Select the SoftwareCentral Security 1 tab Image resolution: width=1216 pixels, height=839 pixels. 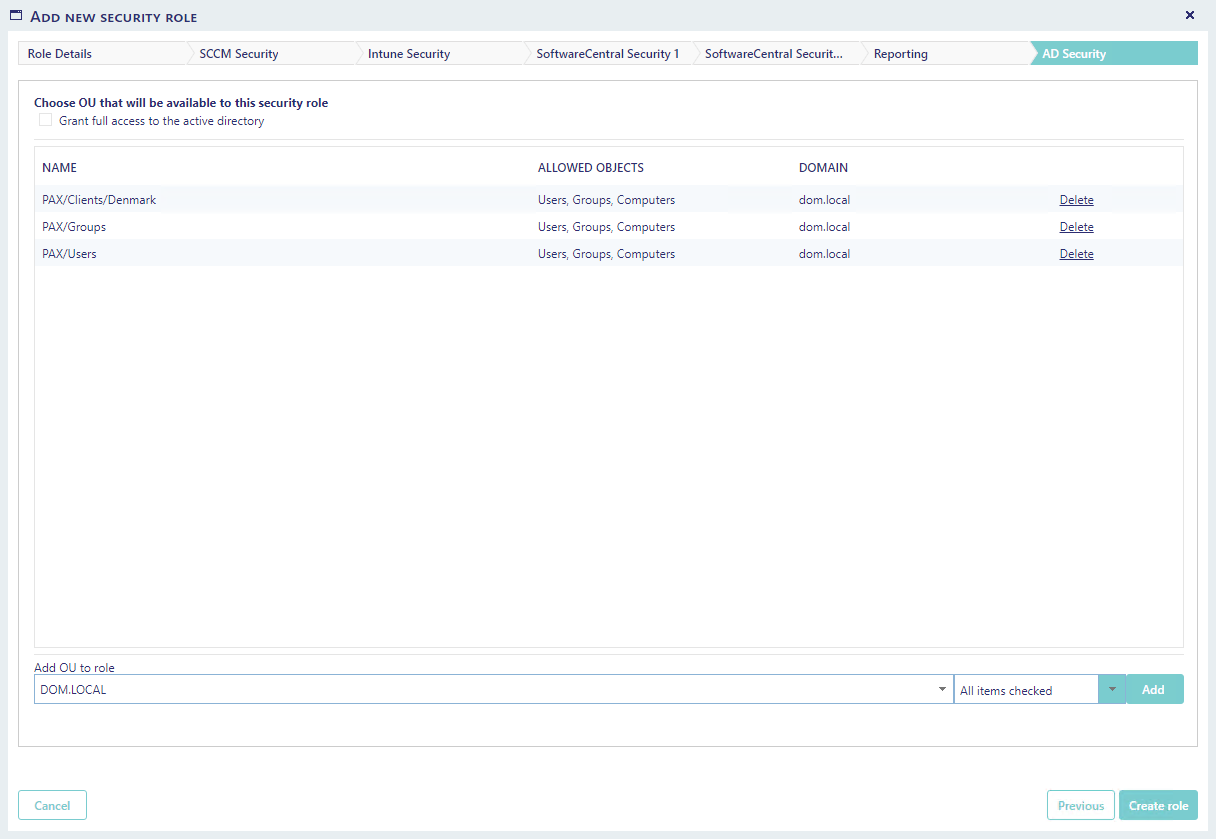(x=607, y=54)
